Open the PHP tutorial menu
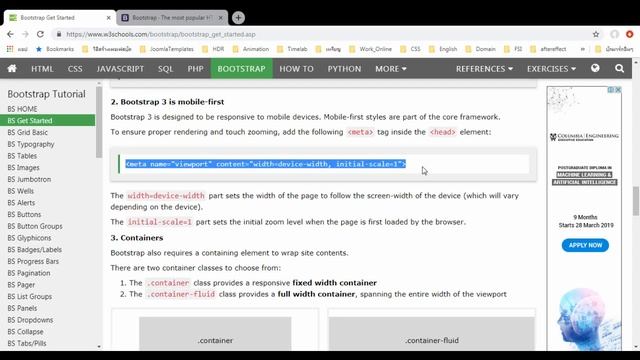The width and height of the screenshot is (640, 360). (x=196, y=69)
